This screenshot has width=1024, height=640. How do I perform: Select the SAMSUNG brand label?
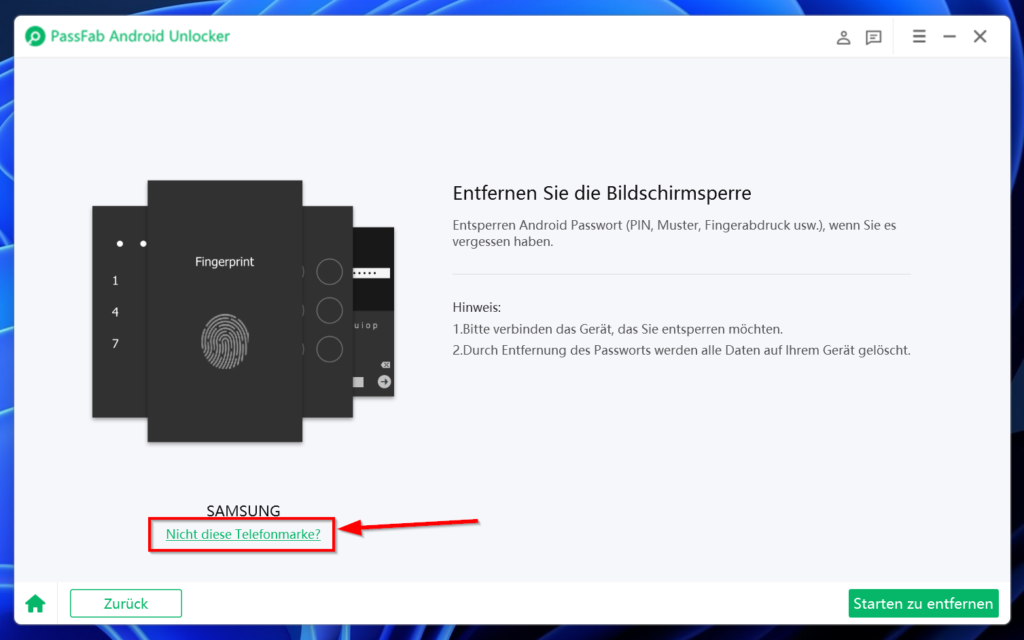243,511
